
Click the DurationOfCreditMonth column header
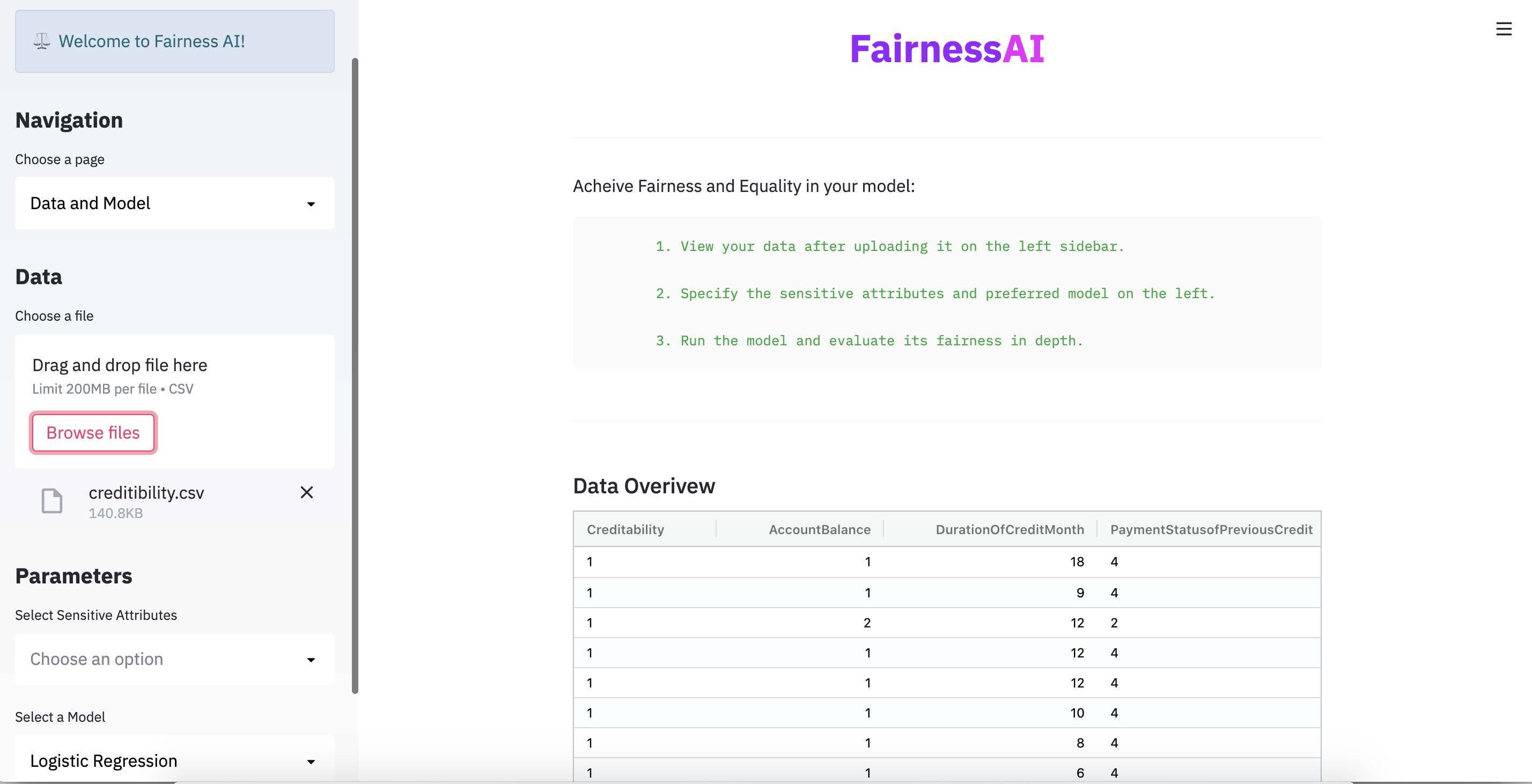pos(1009,529)
